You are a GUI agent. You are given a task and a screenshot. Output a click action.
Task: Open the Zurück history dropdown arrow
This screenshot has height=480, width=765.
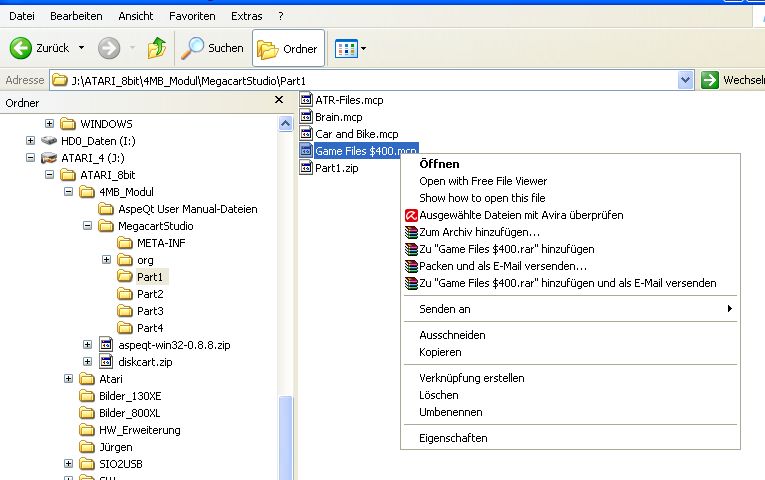pyautogui.click(x=81, y=48)
